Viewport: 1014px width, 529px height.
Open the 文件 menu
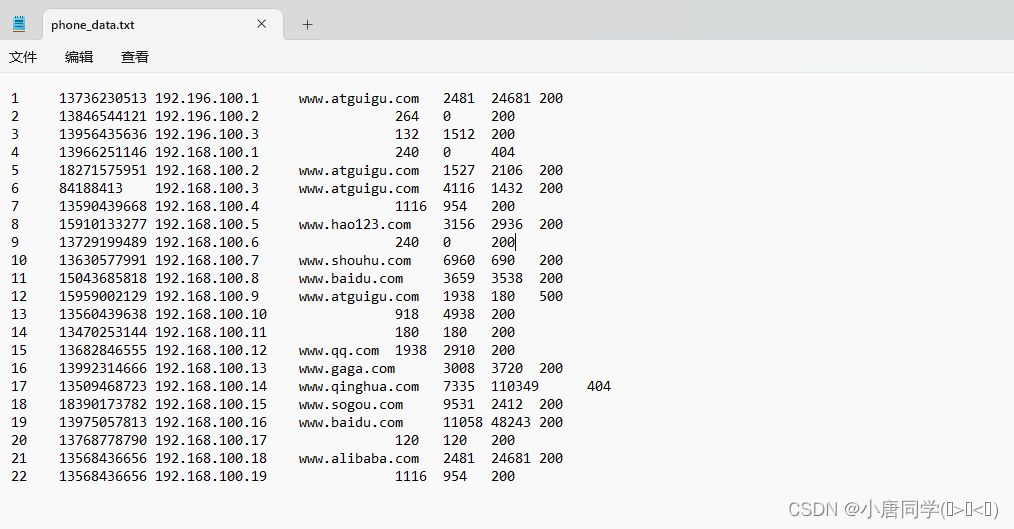click(x=23, y=57)
